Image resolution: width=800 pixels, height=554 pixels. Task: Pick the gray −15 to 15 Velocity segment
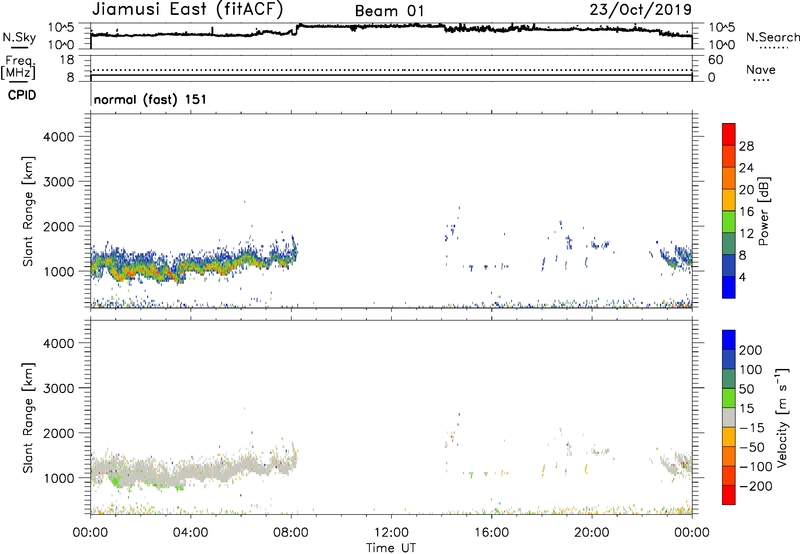click(x=729, y=417)
